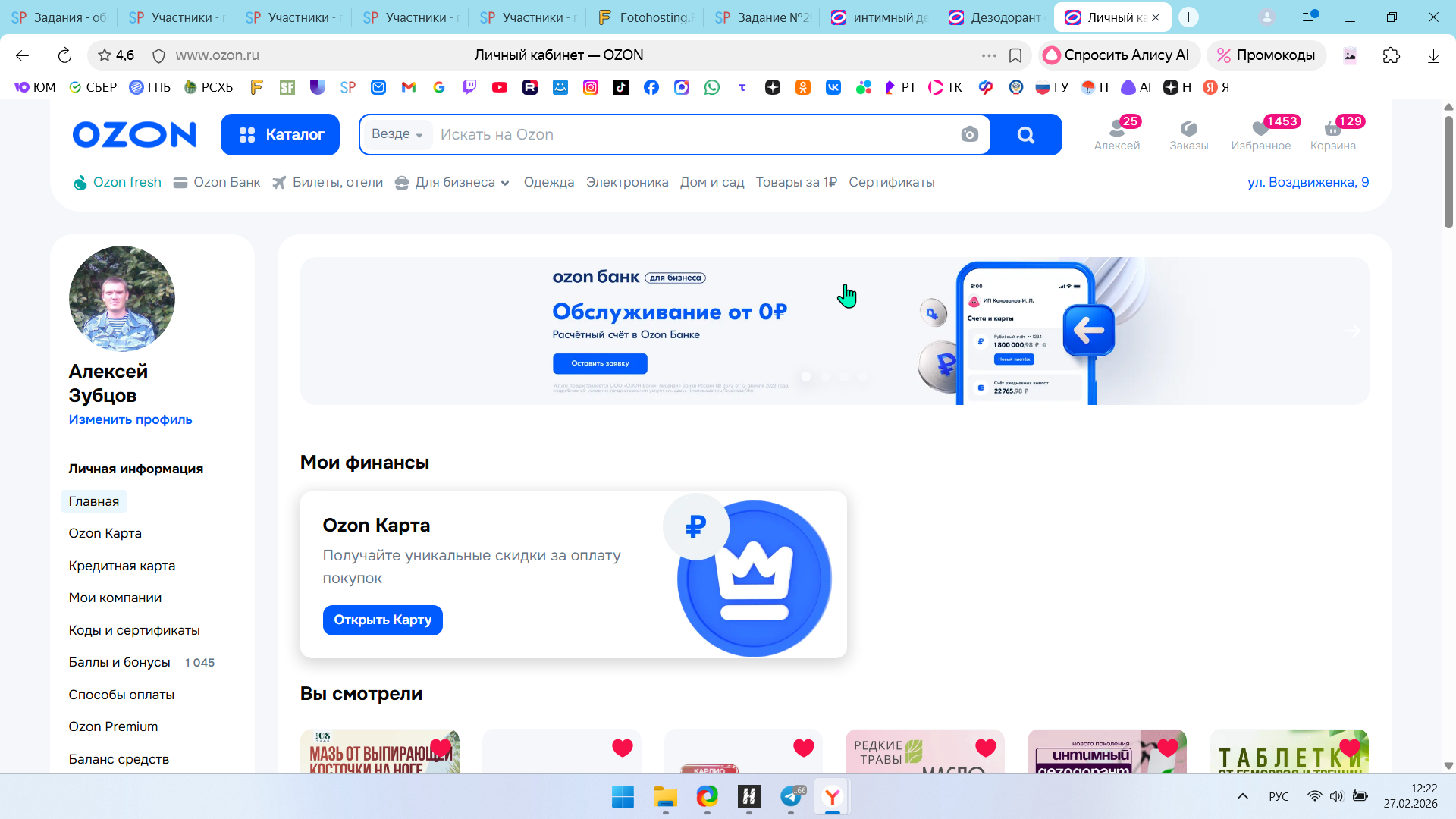
Task: Toggle favorite heart on Кардио product card
Action: point(803,748)
